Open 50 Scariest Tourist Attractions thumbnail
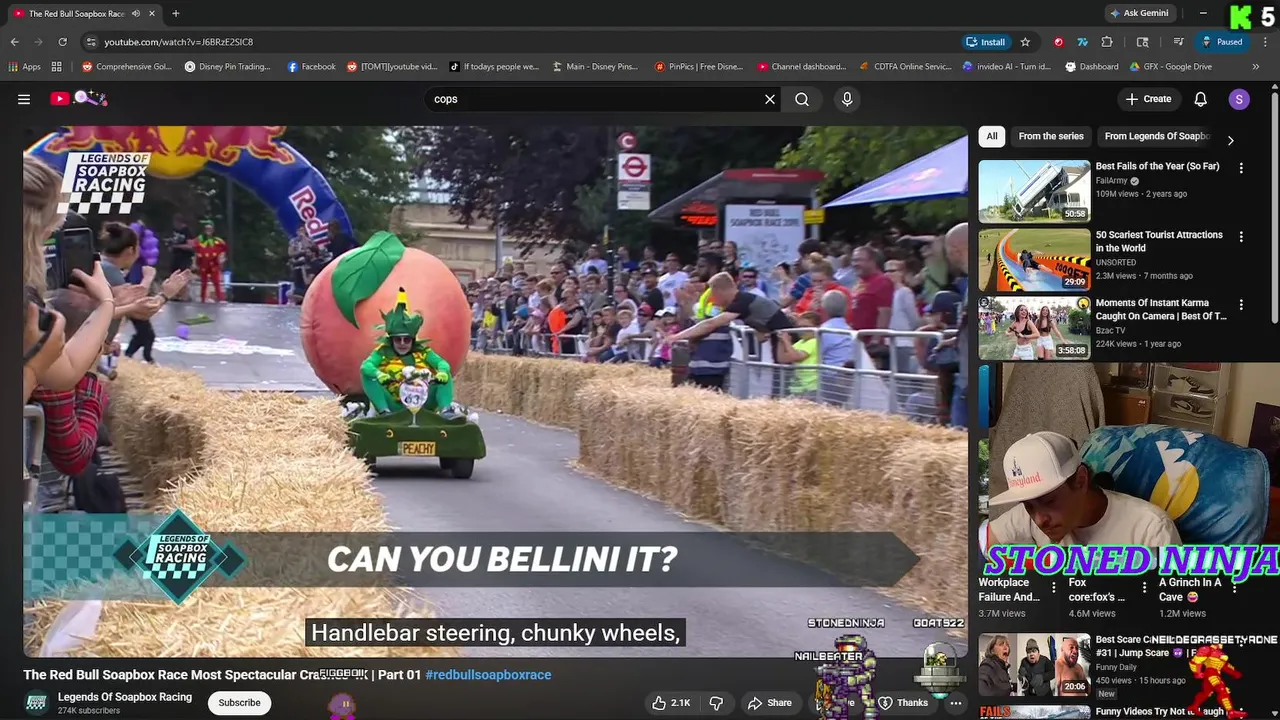This screenshot has height=720, width=1280. coord(1034,259)
